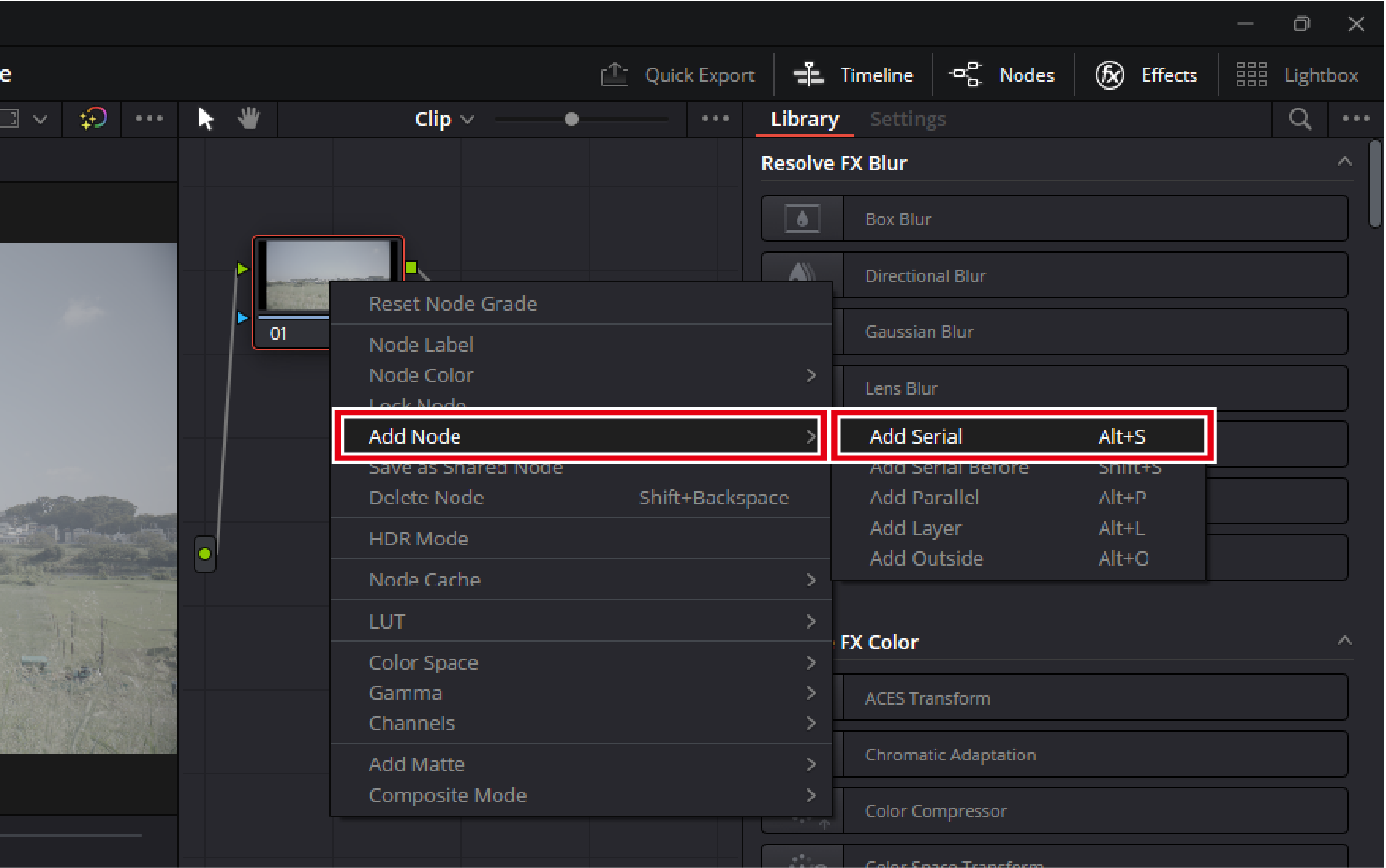Viewport: 1386px width, 868px height.
Task: Search the effects library
Action: coord(1299,119)
